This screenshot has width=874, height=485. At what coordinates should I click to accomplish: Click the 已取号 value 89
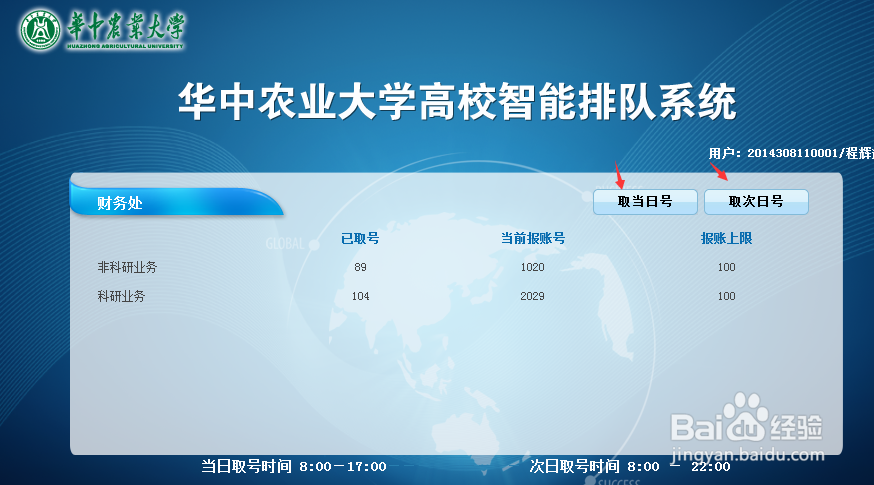click(x=360, y=268)
